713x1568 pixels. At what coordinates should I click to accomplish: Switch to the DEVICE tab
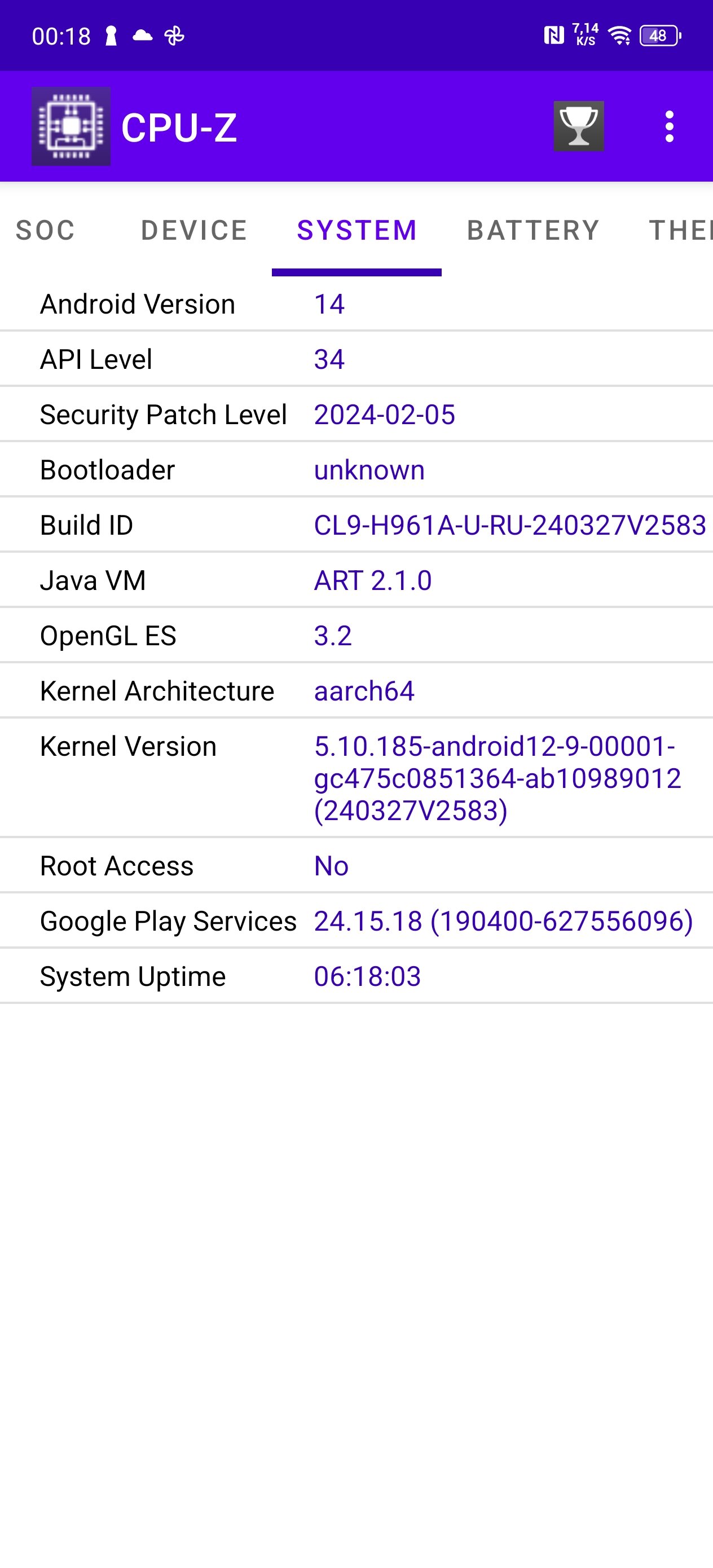click(x=193, y=231)
